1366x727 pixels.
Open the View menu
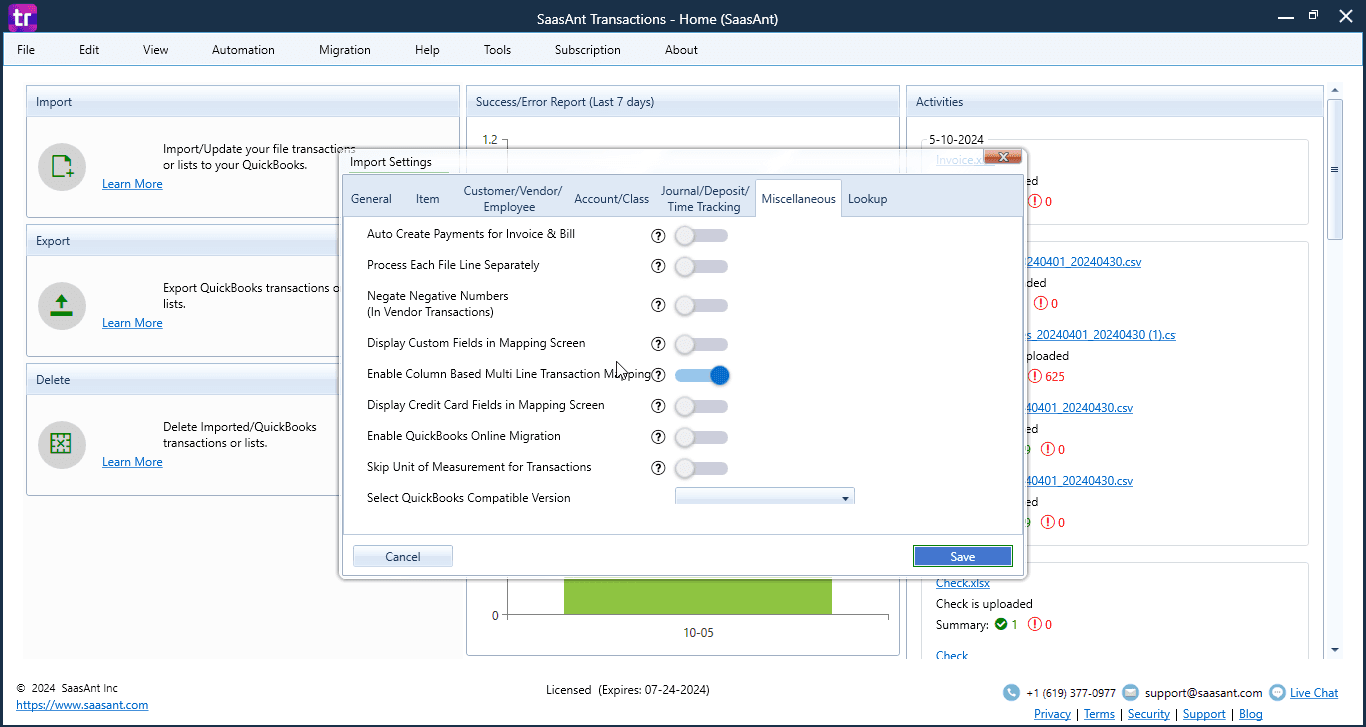tap(156, 49)
